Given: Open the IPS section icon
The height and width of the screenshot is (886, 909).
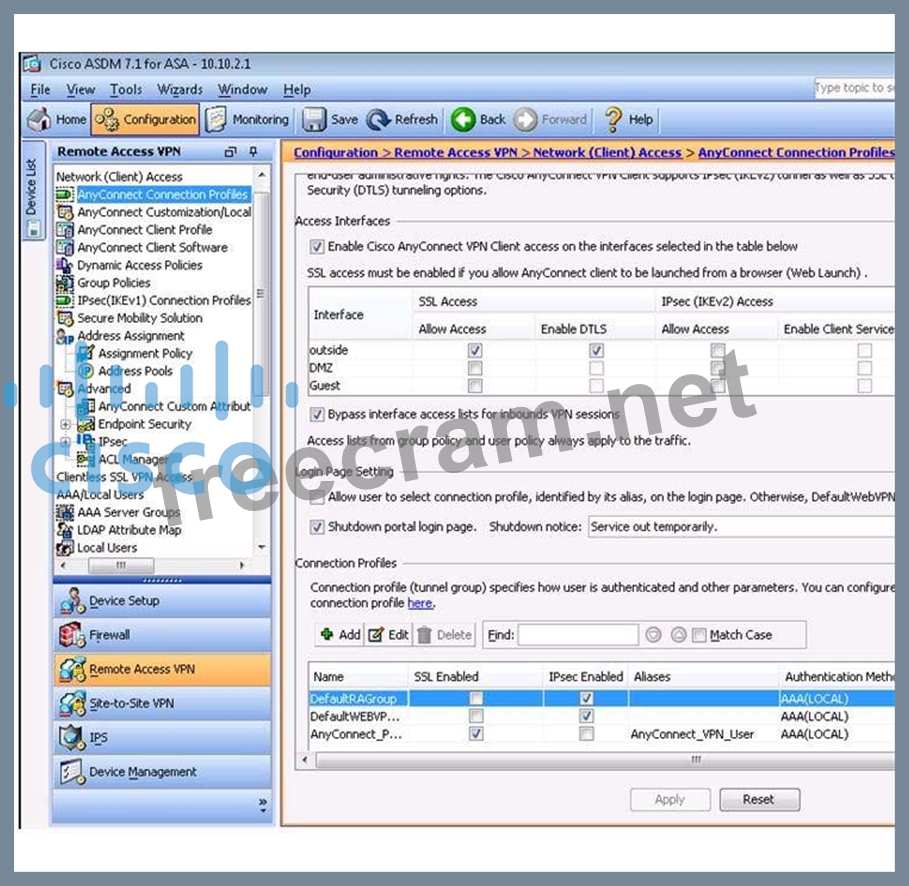Looking at the screenshot, I should pyautogui.click(x=72, y=738).
